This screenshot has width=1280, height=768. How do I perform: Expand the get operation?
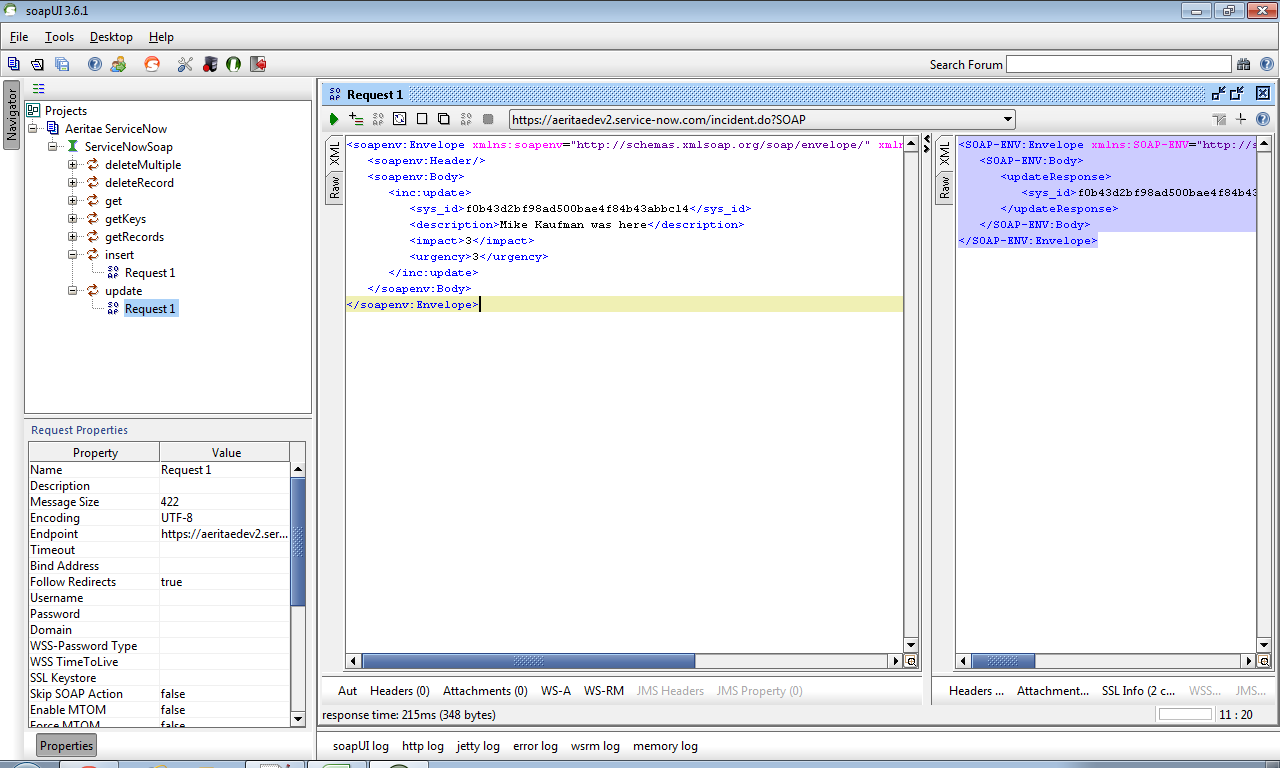pyautogui.click(x=73, y=201)
